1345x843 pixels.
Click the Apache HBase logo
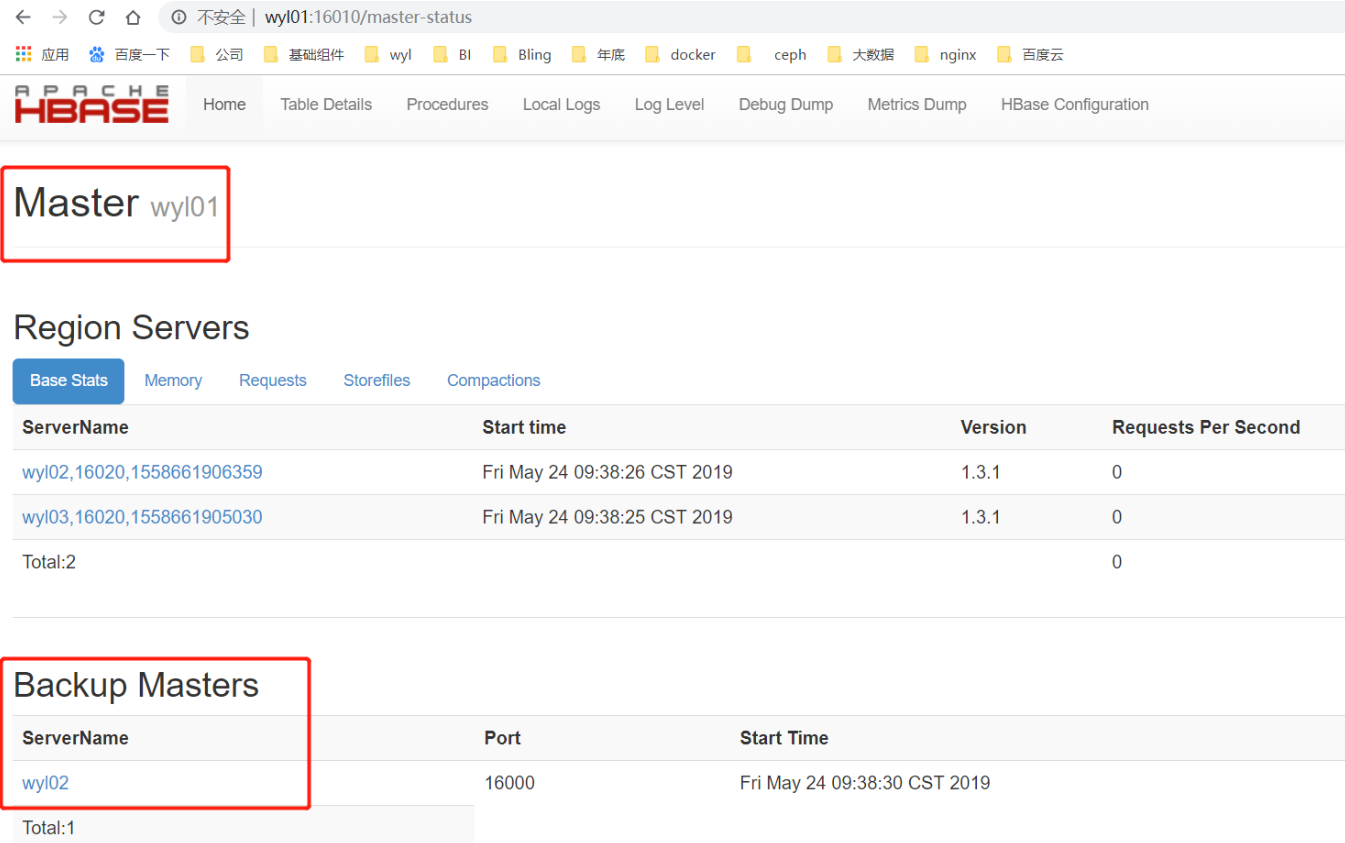click(x=90, y=103)
